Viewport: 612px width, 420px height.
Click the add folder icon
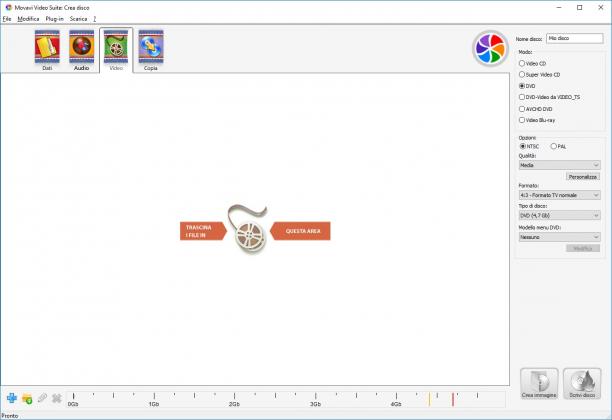tap(27, 399)
